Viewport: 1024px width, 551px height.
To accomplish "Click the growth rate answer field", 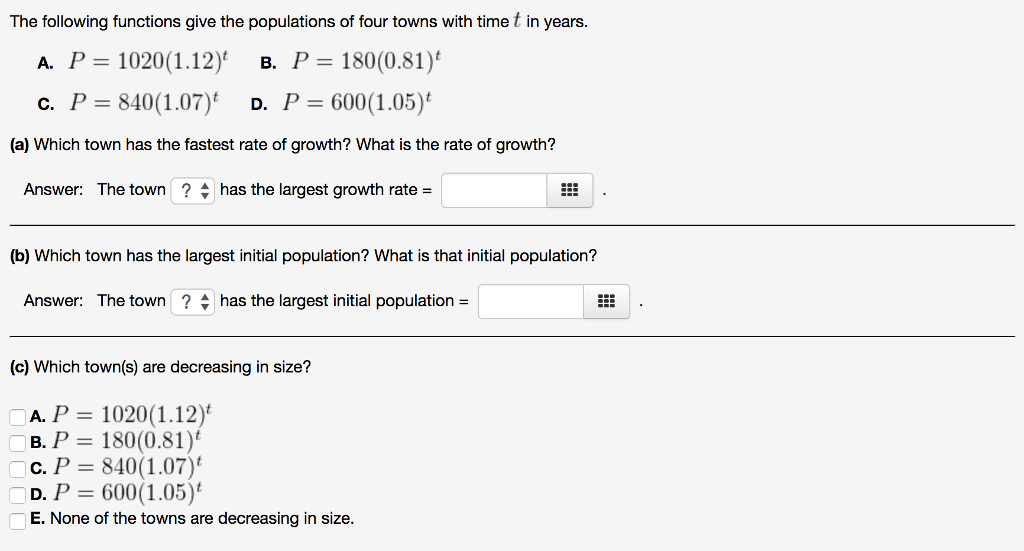I will (x=494, y=190).
